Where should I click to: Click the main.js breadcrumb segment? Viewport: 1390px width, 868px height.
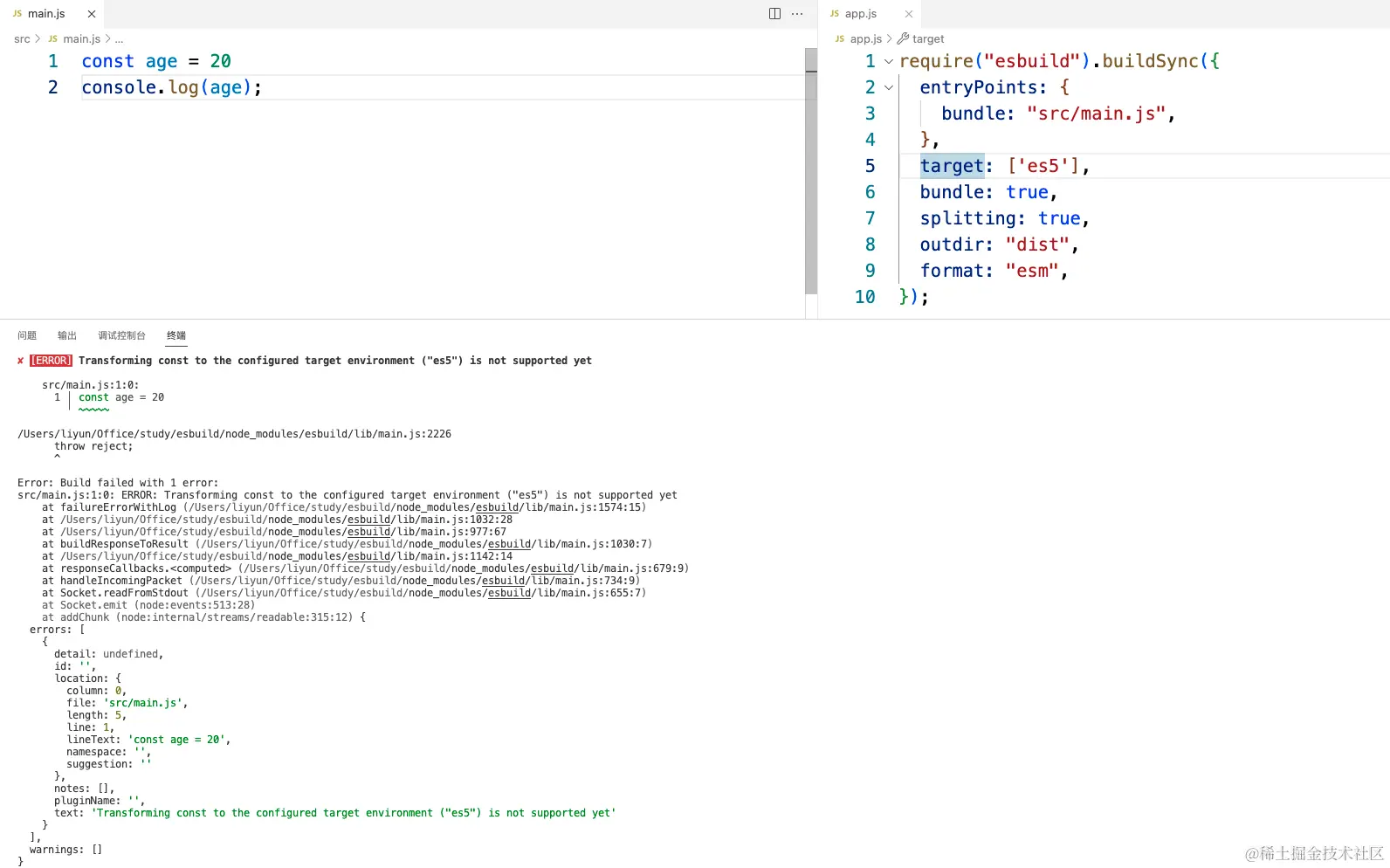[x=81, y=39]
